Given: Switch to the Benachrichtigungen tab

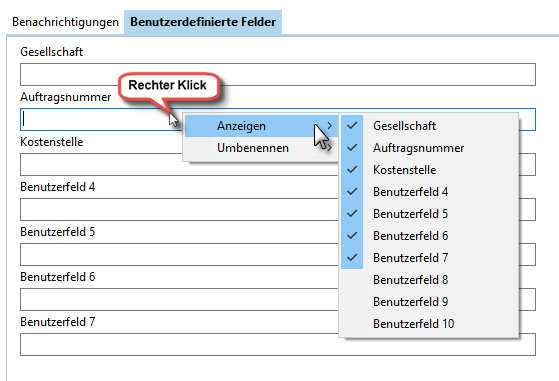Looking at the screenshot, I should [x=65, y=22].
